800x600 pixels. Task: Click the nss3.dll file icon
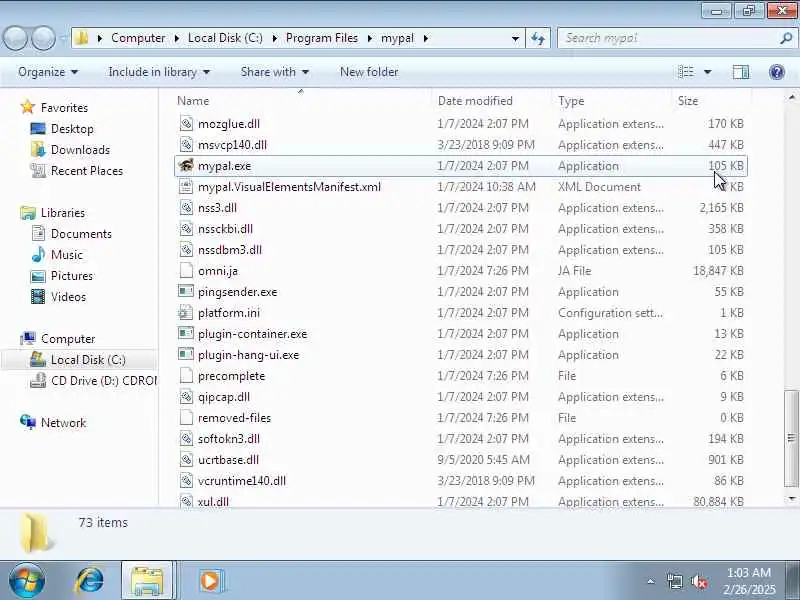coord(186,208)
